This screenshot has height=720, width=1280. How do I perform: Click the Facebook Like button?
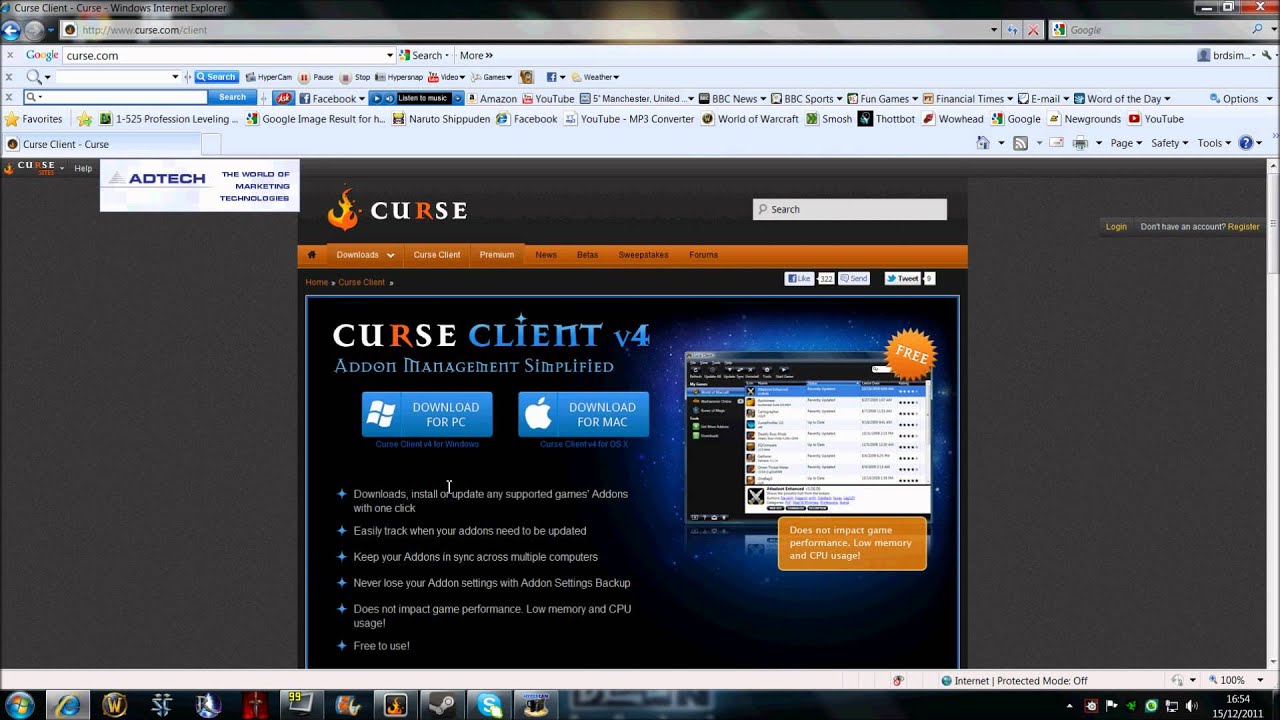coord(799,279)
